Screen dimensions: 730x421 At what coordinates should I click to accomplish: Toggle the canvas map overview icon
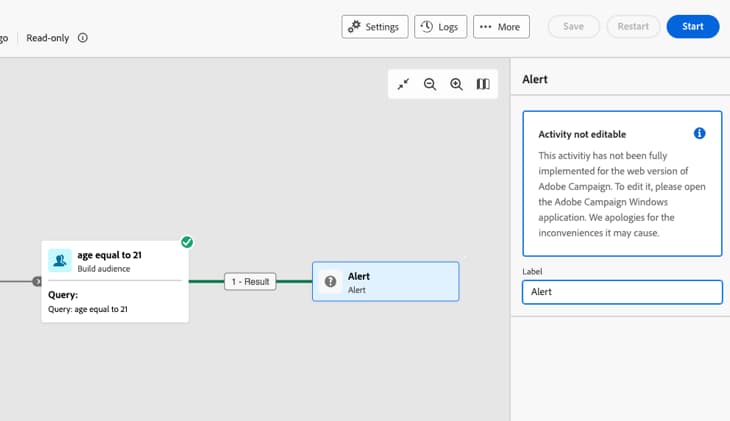483,84
